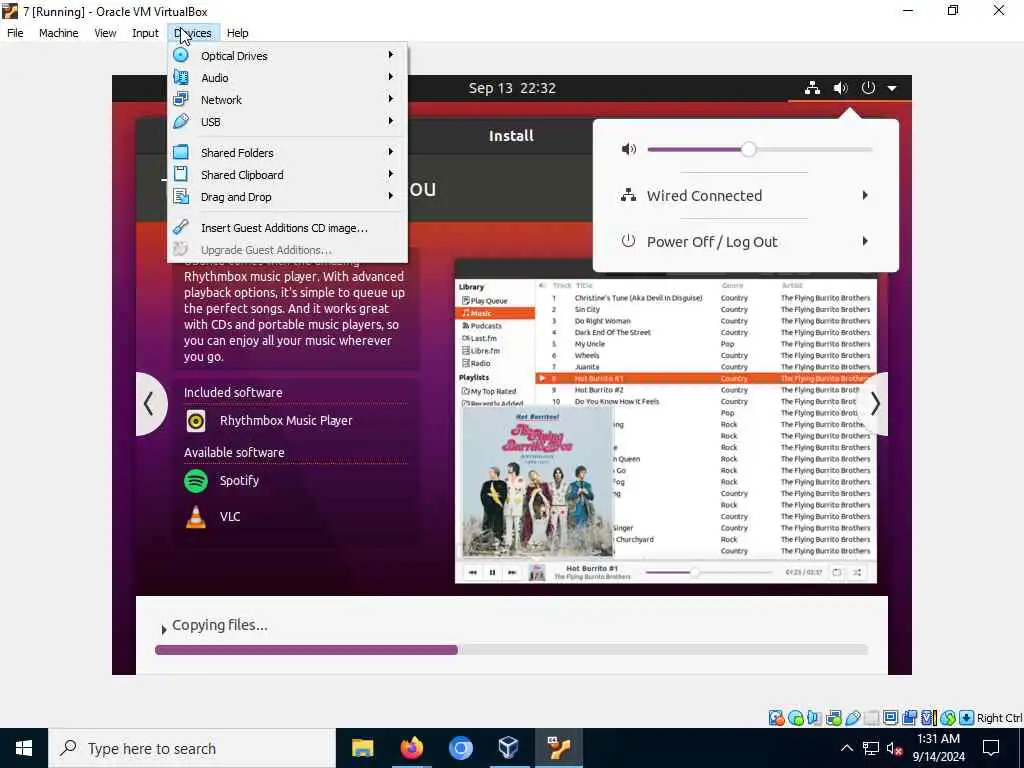The width and height of the screenshot is (1024, 768).
Task: Open the USB devices submenu
Action: tap(287, 121)
